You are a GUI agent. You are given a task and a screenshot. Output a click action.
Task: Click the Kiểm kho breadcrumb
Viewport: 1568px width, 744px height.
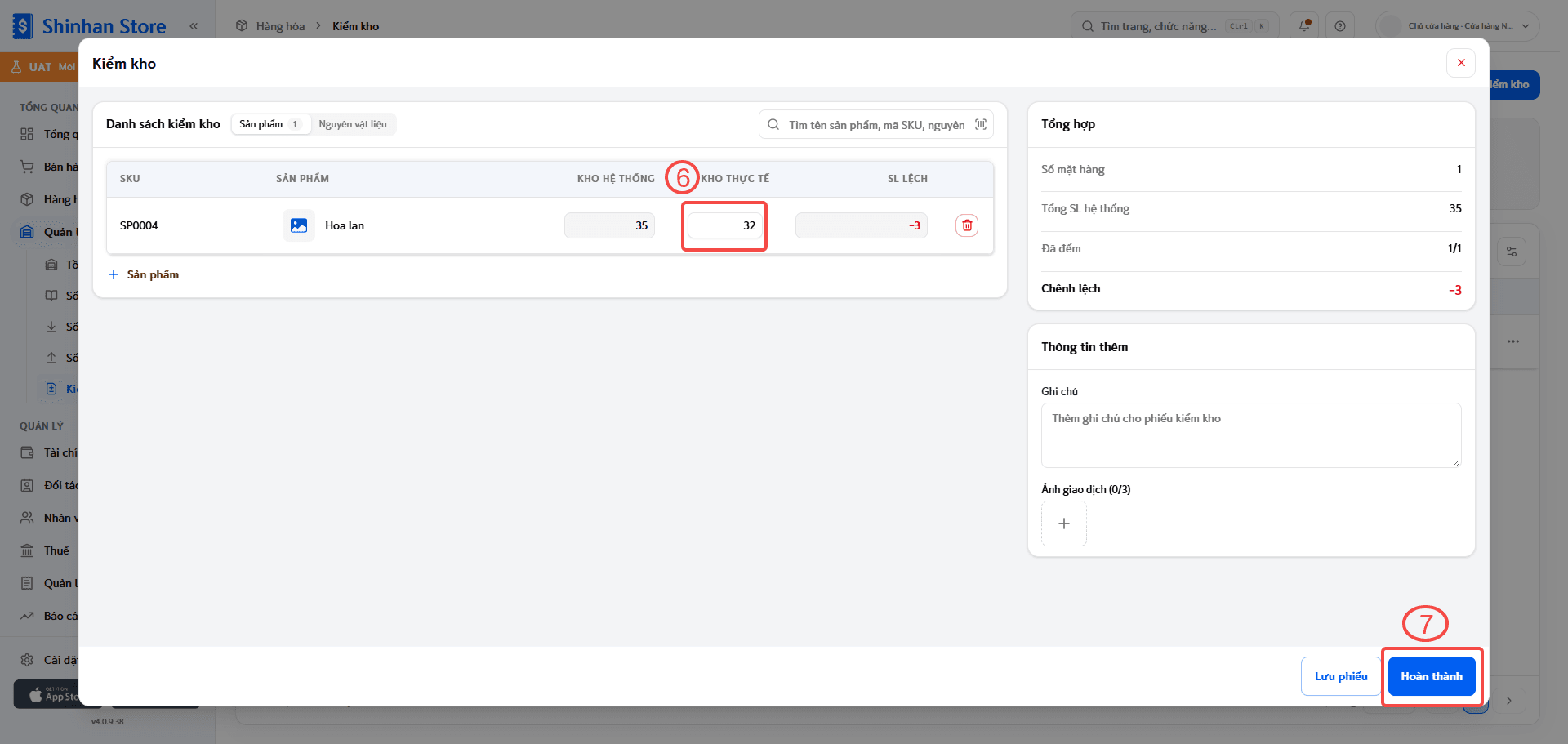coord(356,26)
